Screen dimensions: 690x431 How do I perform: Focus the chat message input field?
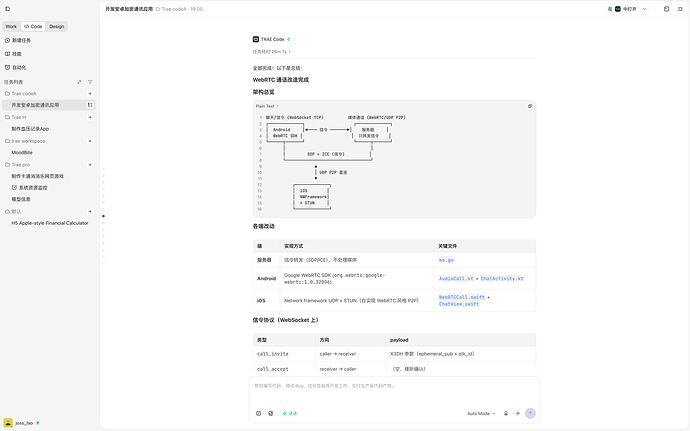click(394, 392)
